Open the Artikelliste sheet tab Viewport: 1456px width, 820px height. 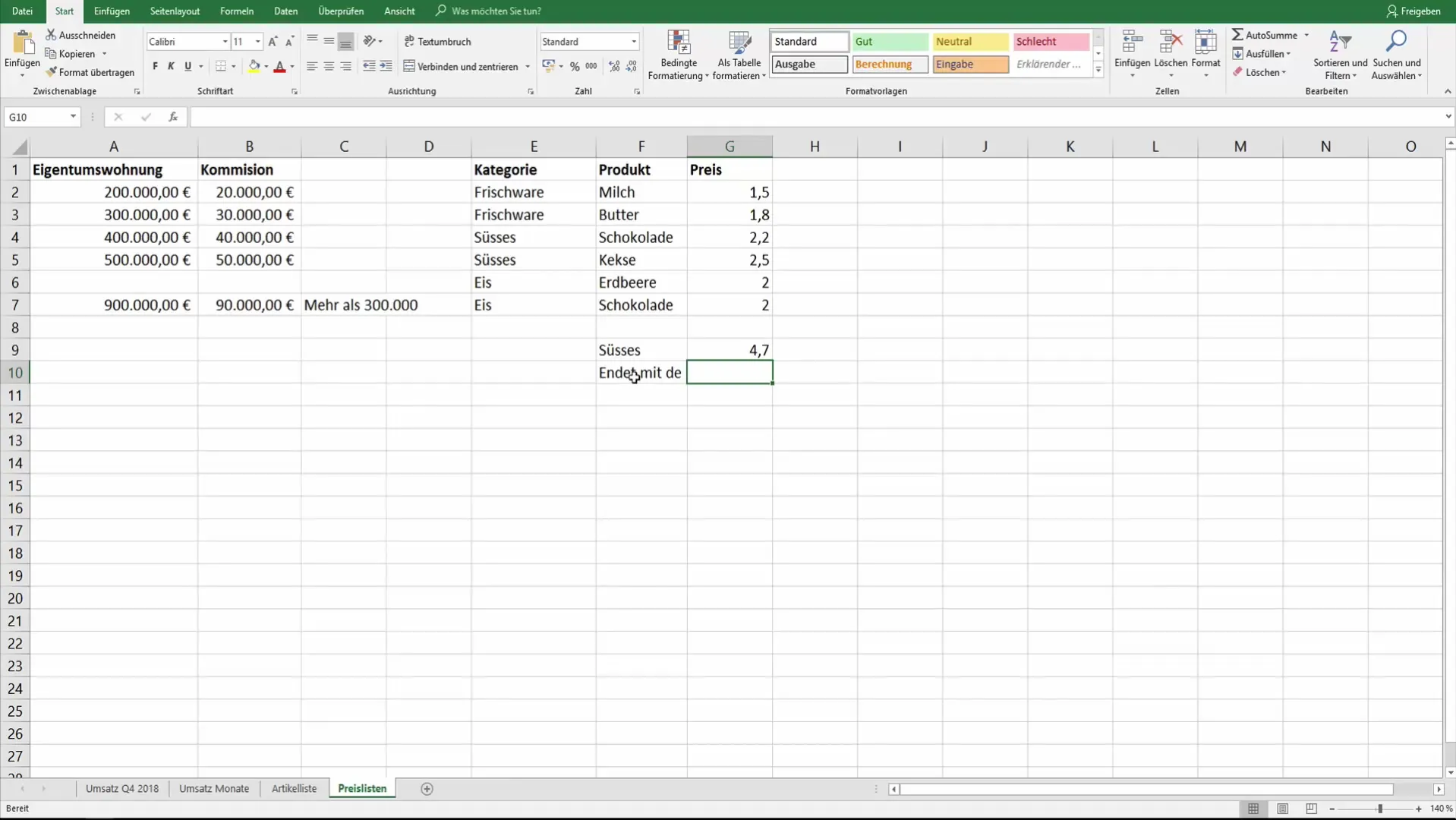294,789
